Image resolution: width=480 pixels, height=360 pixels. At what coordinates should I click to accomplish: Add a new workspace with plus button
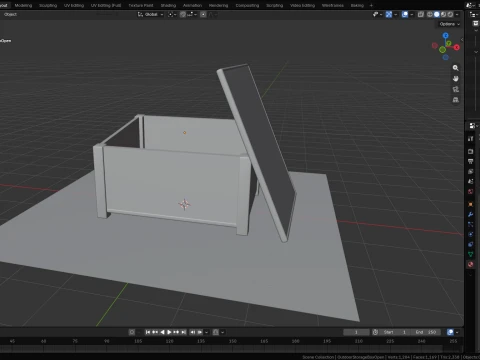click(x=371, y=5)
